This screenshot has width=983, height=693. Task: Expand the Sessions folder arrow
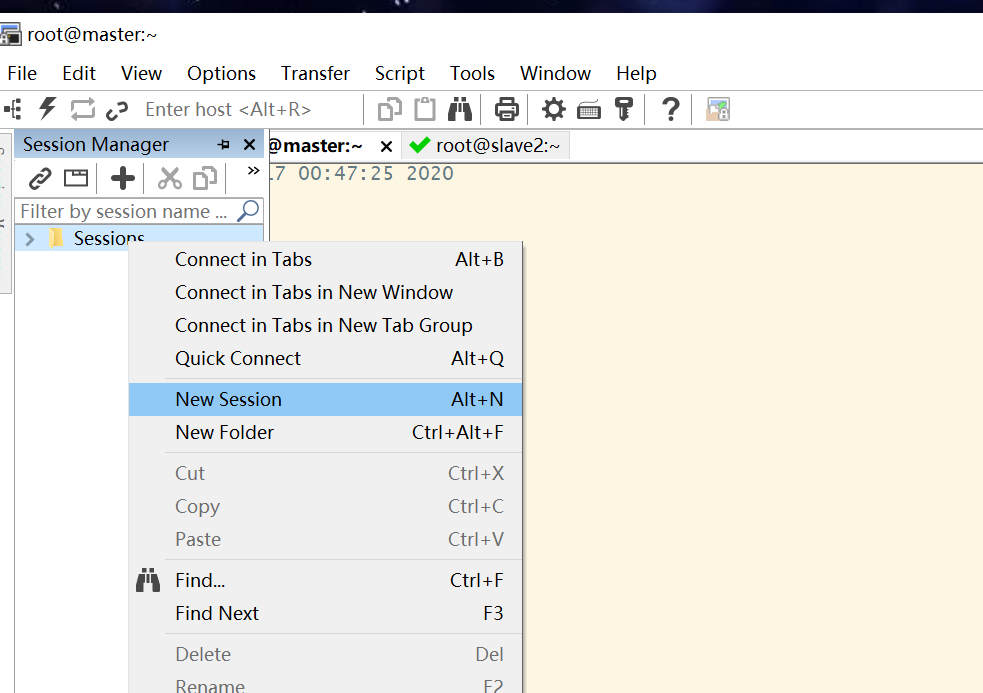(x=29, y=239)
